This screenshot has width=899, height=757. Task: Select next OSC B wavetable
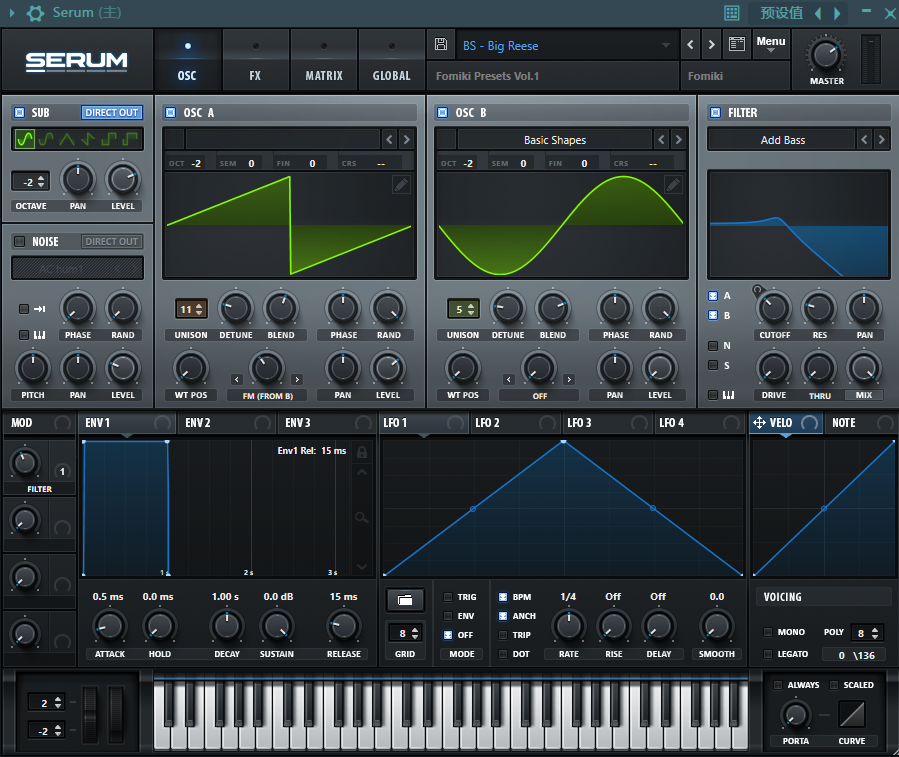click(678, 139)
